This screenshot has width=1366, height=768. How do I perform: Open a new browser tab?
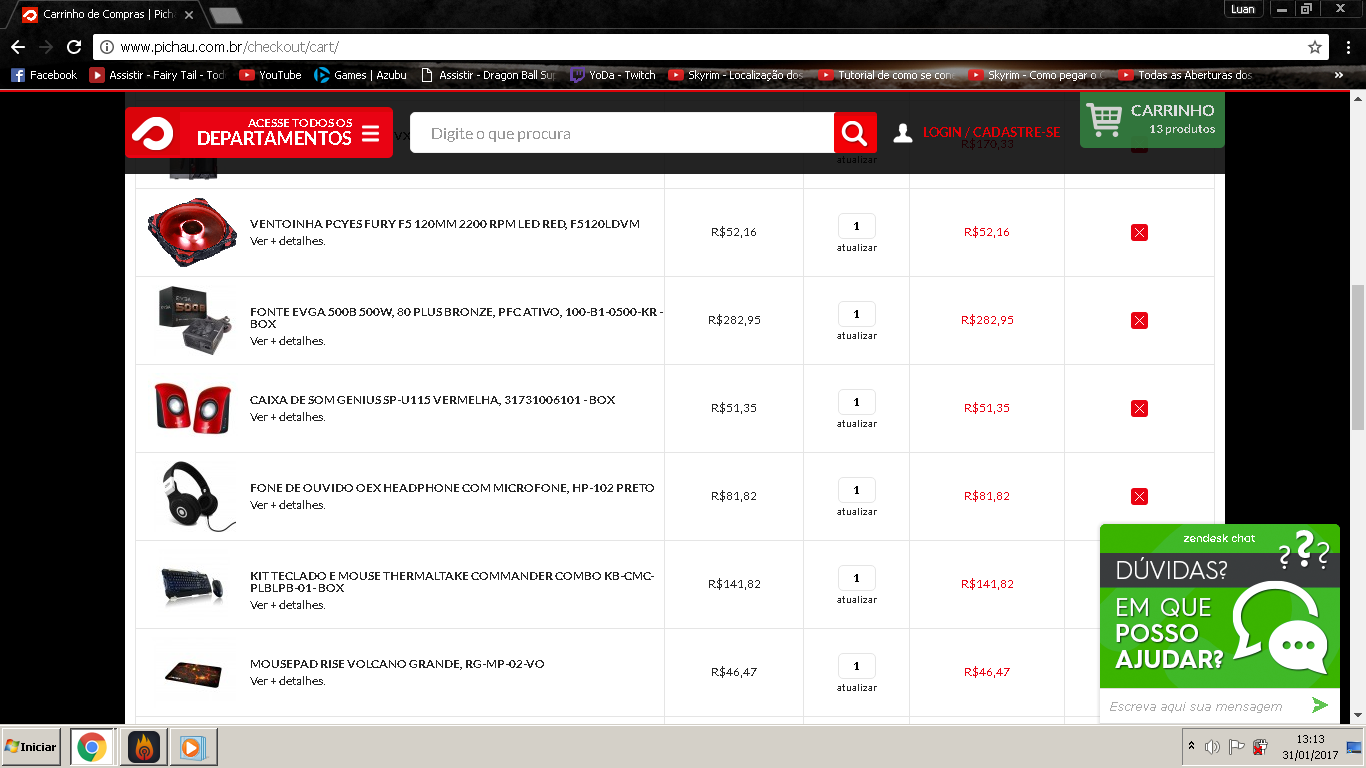tap(225, 15)
